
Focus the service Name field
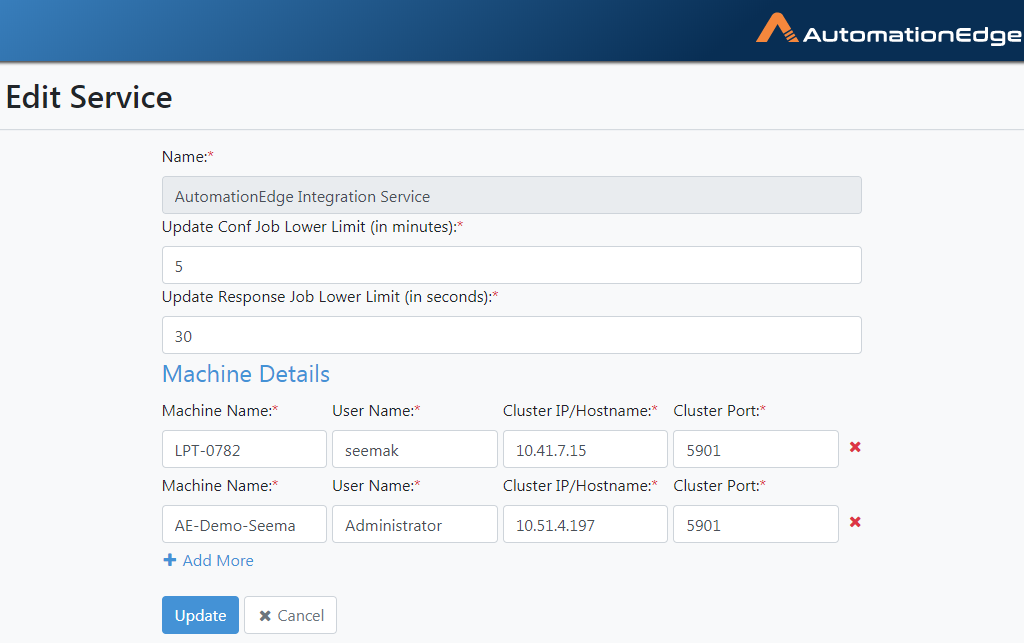tap(511, 195)
